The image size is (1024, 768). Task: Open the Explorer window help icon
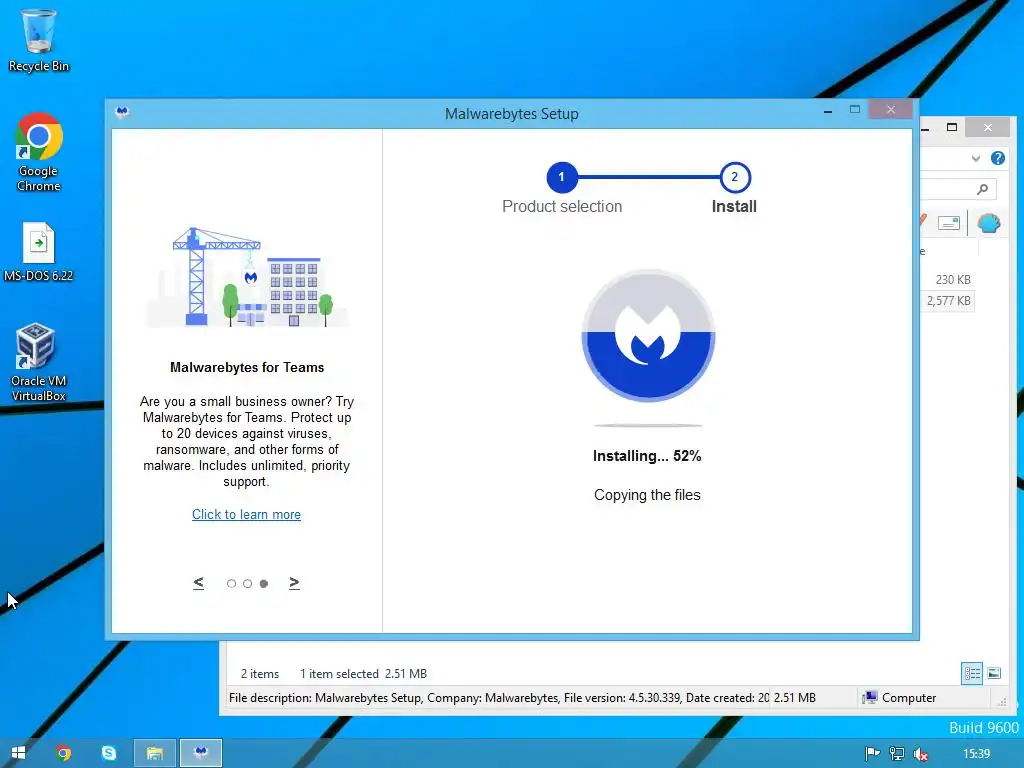(998, 158)
